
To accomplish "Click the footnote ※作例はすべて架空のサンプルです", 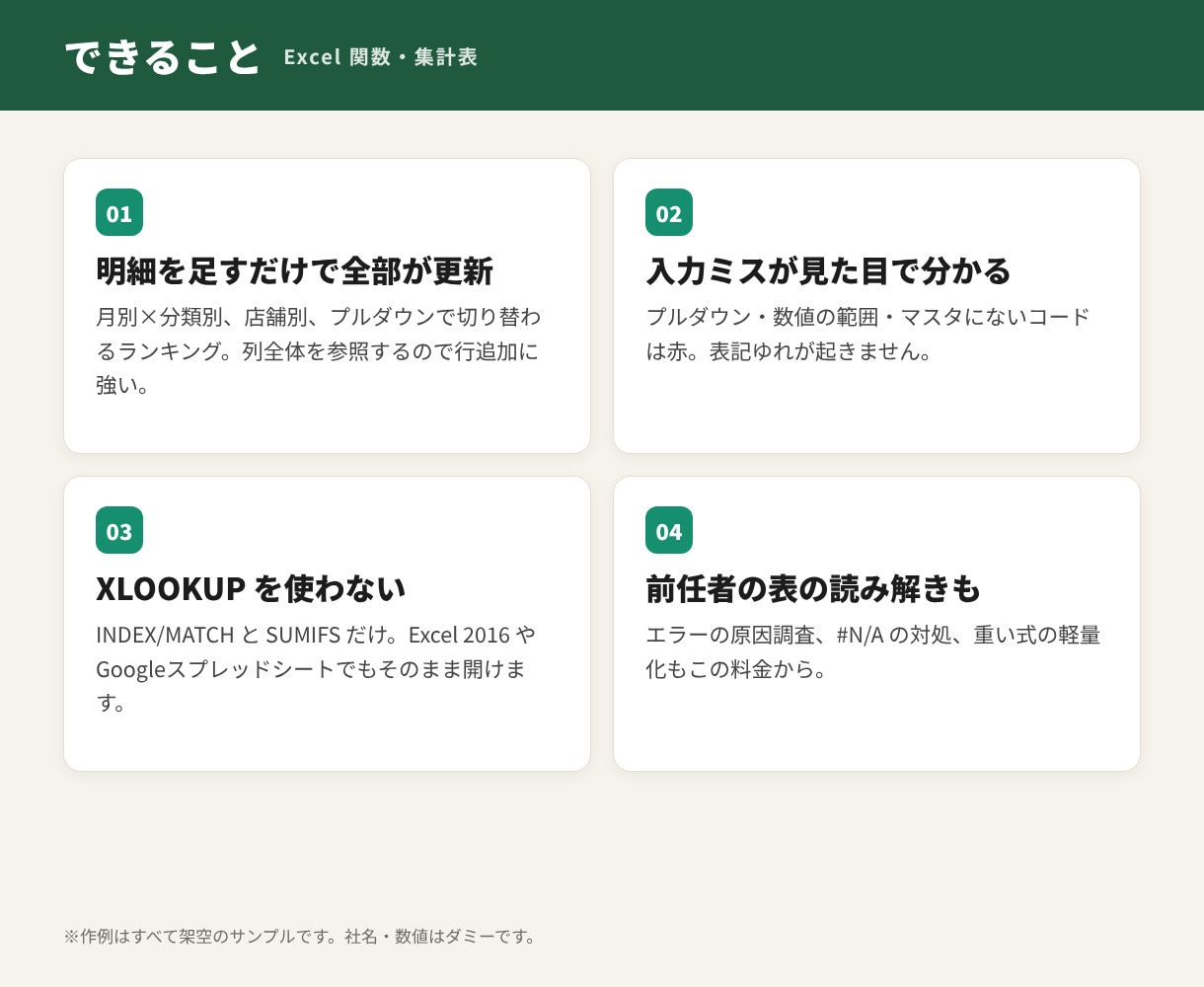I will pyautogui.click(x=301, y=936).
